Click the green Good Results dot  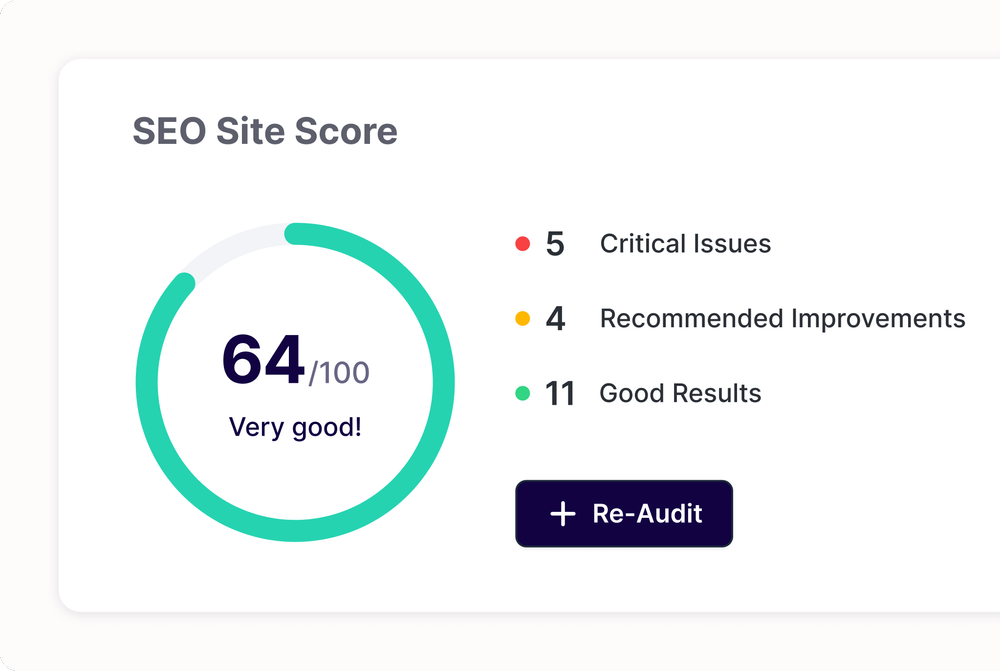(x=522, y=393)
